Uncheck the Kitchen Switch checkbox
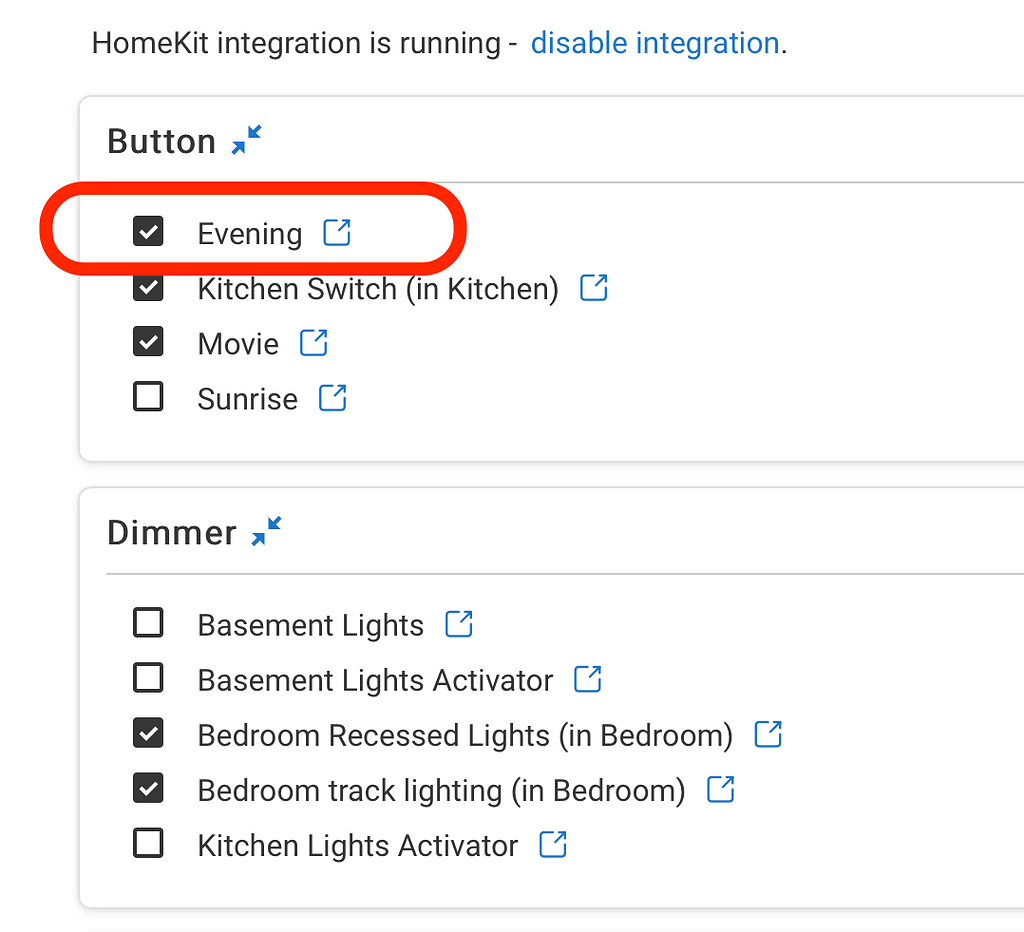This screenshot has width=1024, height=932. pos(148,287)
